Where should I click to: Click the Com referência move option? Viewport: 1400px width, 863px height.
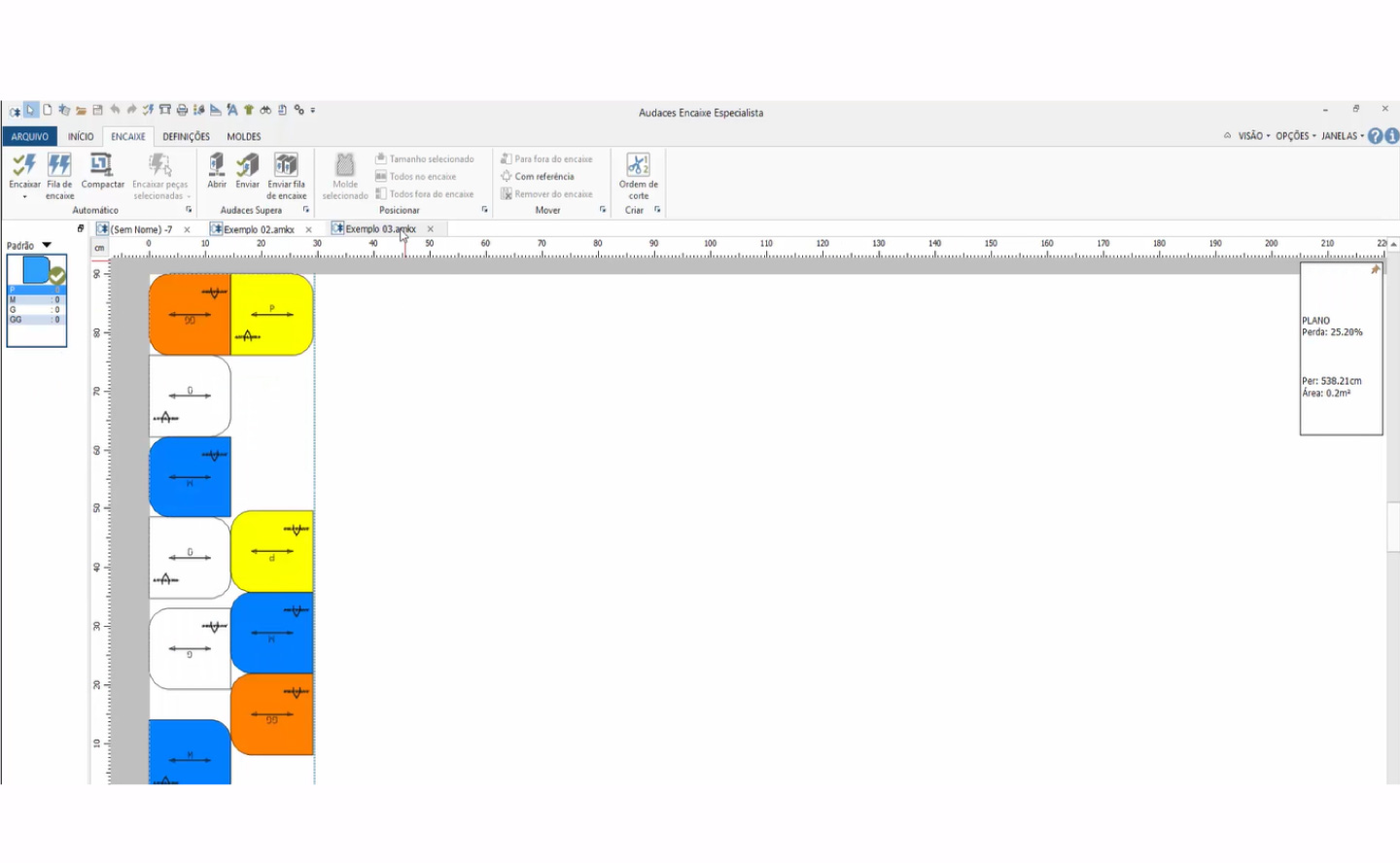click(538, 177)
